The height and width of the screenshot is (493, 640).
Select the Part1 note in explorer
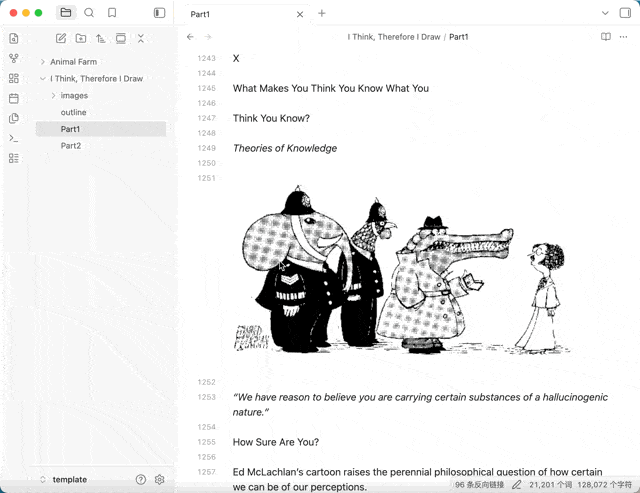click(101, 129)
